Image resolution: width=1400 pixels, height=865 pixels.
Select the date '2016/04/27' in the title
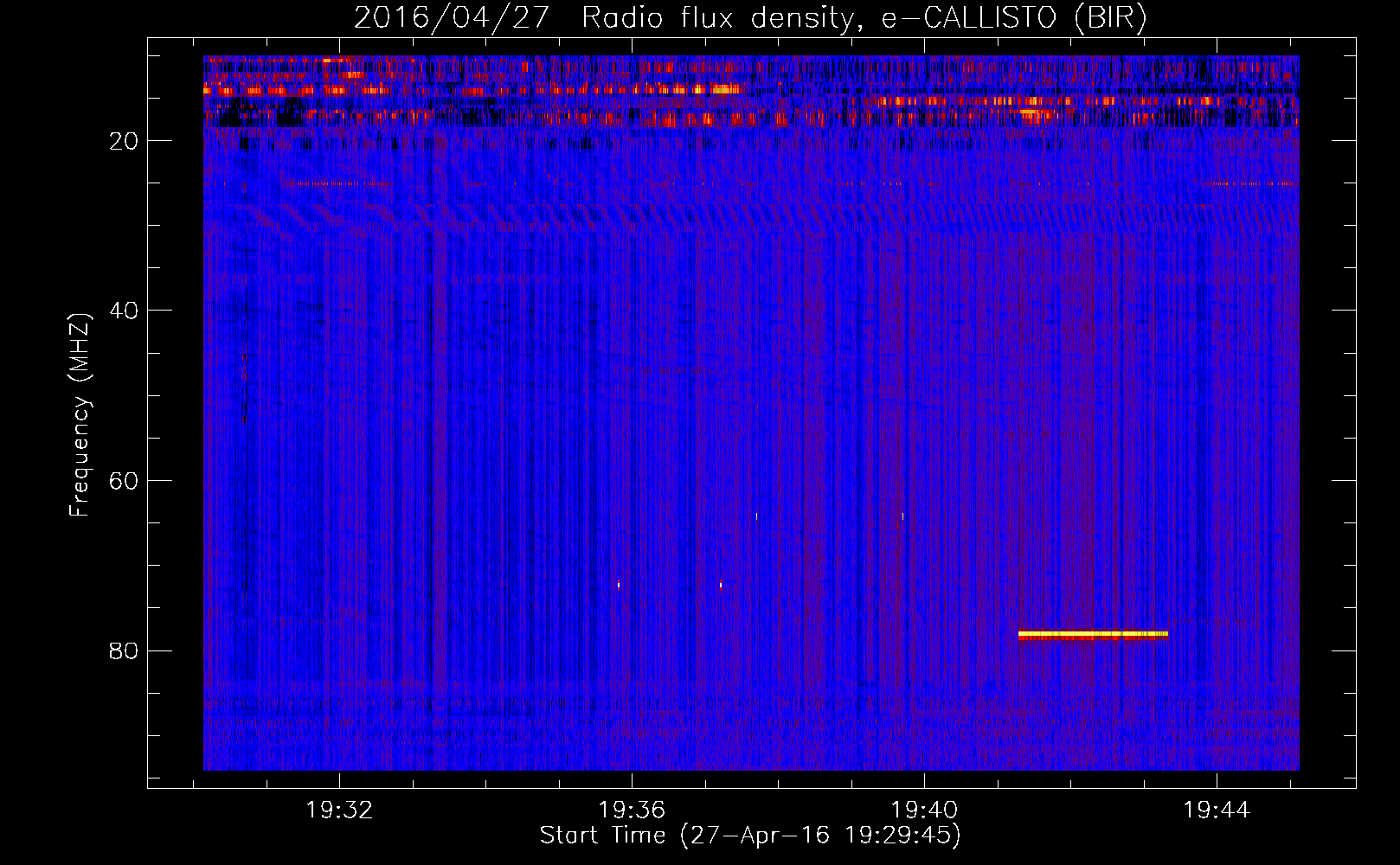452,18
